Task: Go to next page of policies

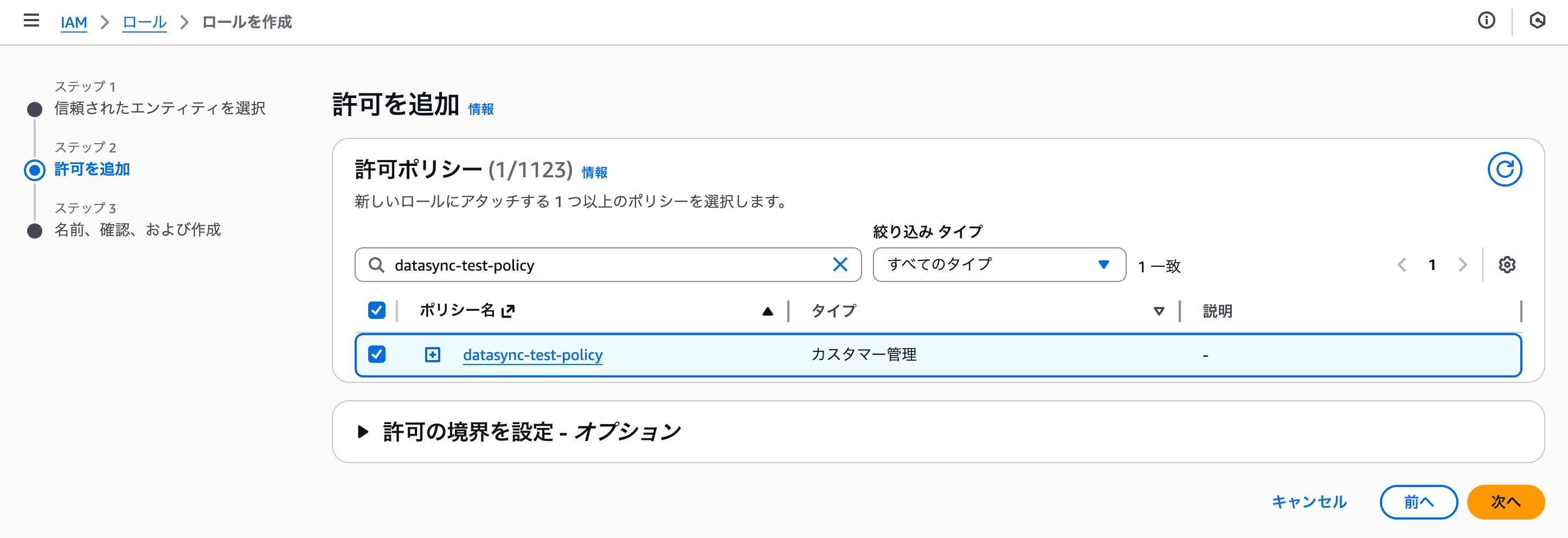Action: [x=1462, y=265]
